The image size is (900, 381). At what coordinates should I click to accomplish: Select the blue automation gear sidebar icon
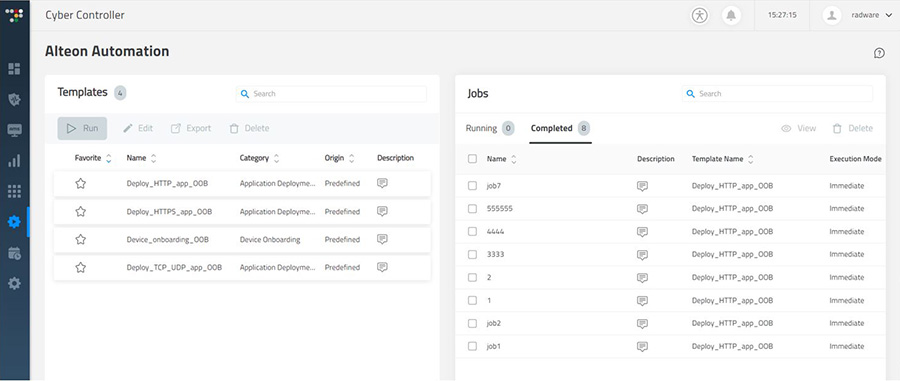[x=14, y=222]
